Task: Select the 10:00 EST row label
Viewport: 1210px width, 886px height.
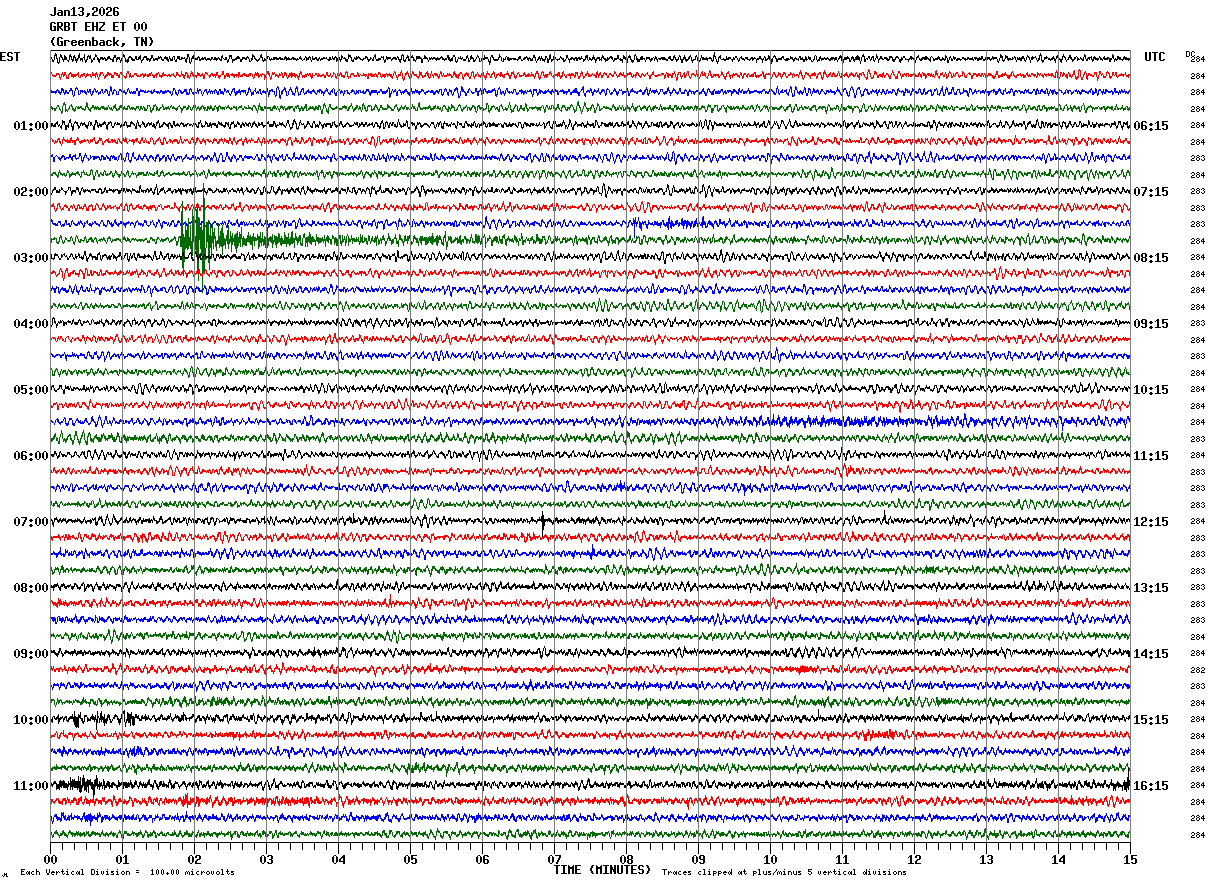Action: tap(30, 720)
